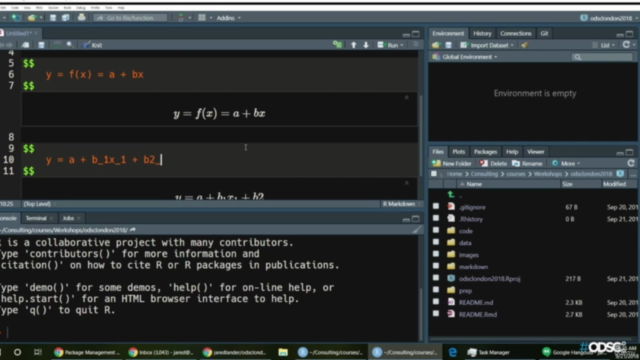Screen dimensions: 640x360
Task: Open the More dropdown in Files
Action: coord(566,163)
